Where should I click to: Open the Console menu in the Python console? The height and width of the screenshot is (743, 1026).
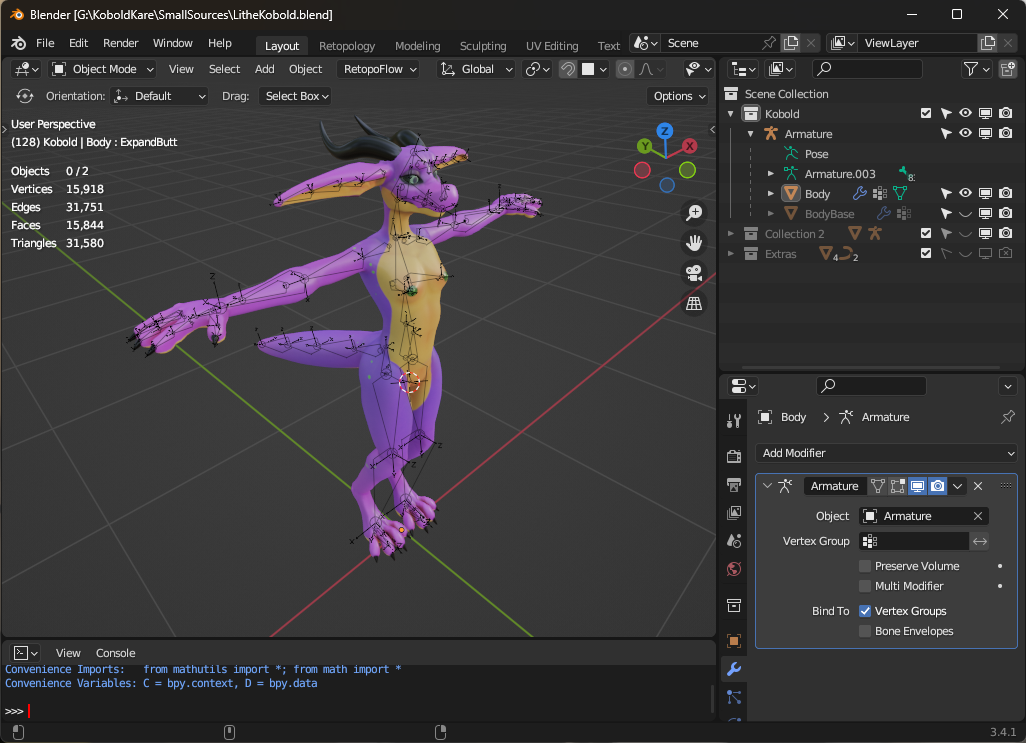[x=116, y=653]
